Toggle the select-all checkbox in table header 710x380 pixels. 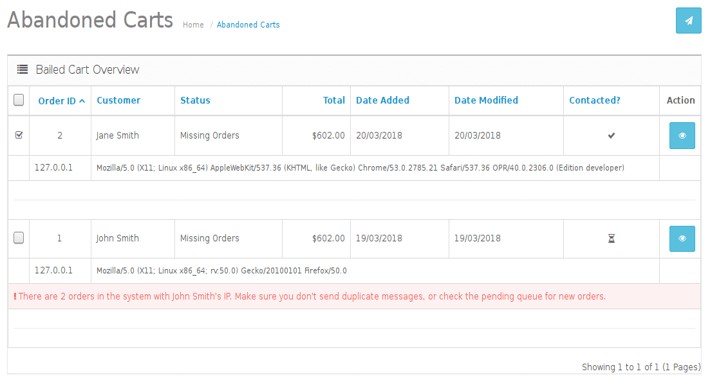pyautogui.click(x=19, y=100)
